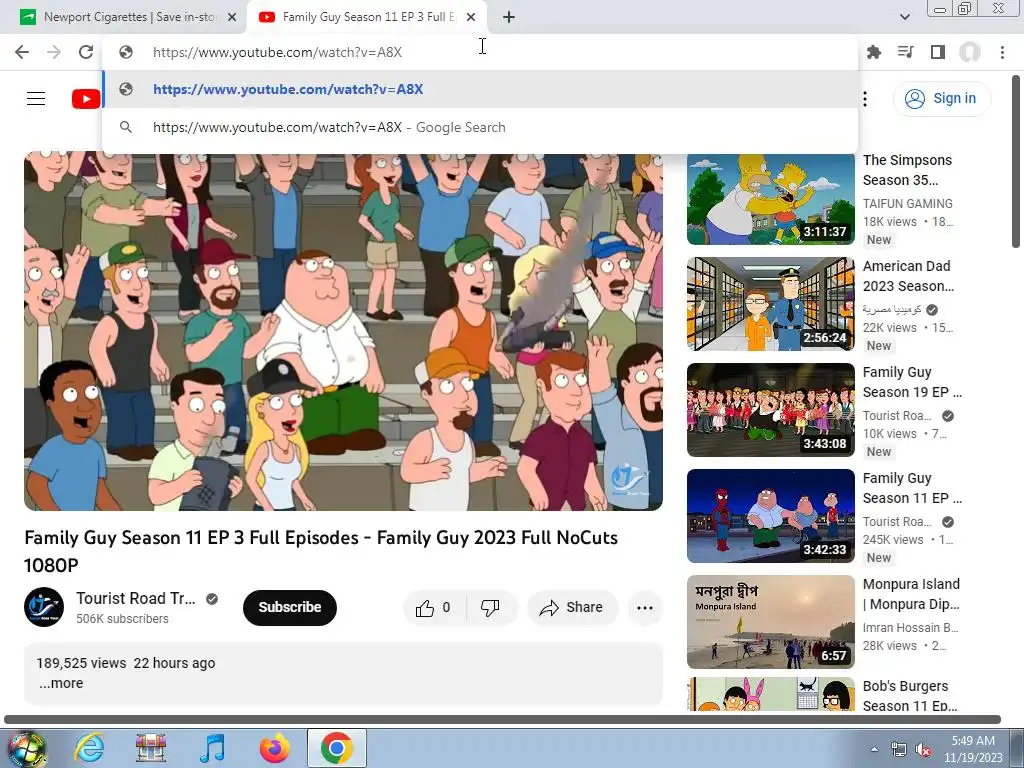The width and height of the screenshot is (1024, 768).
Task: Go forward using the browser forward arrow
Action: pos(54,52)
